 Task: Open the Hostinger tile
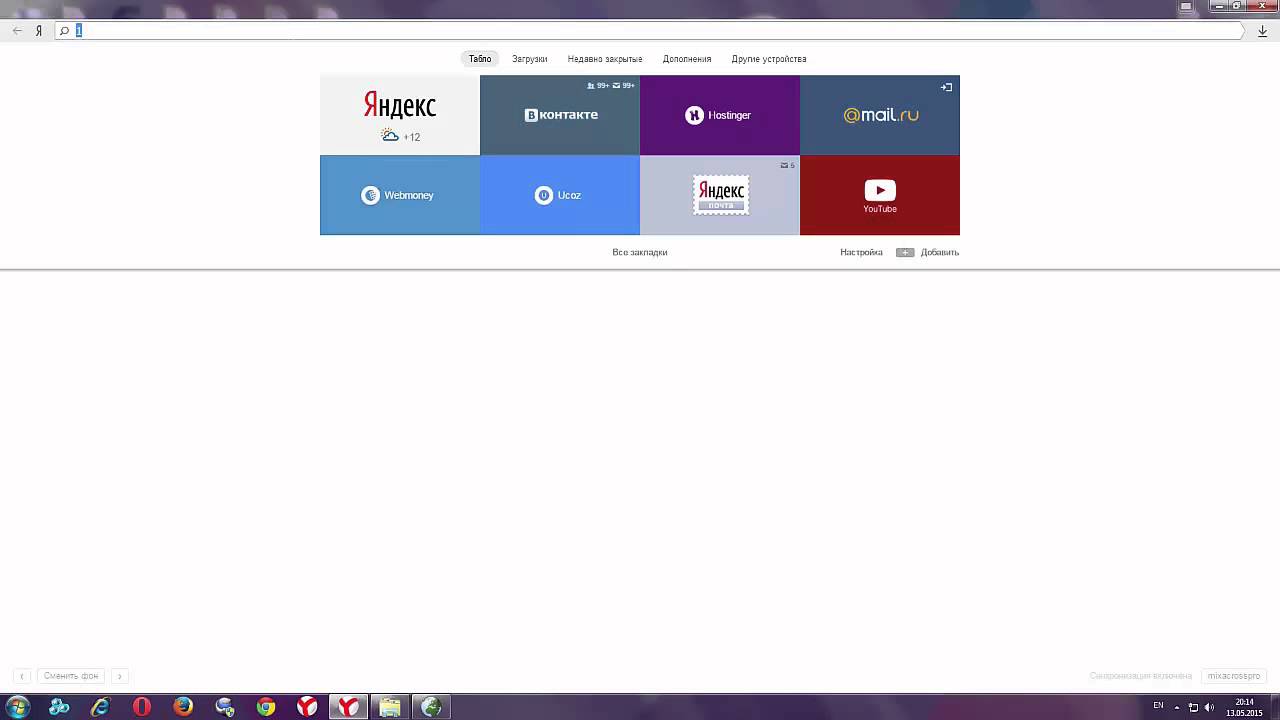[x=720, y=115]
